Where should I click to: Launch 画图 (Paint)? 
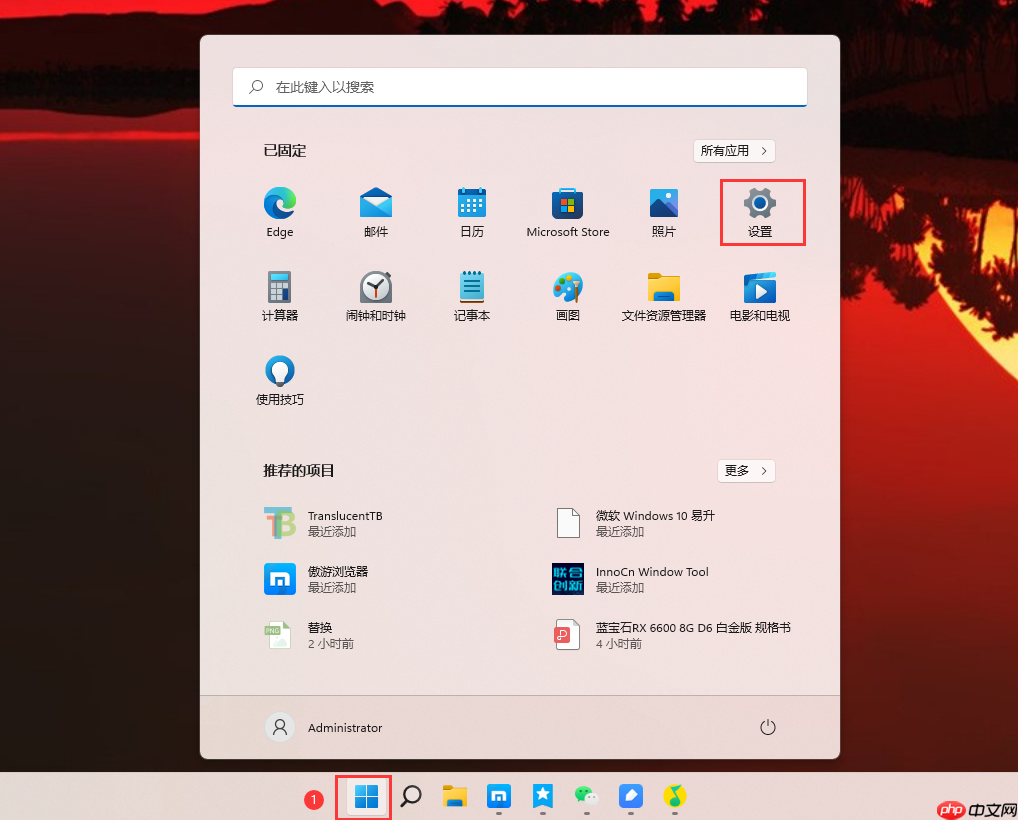click(x=567, y=287)
